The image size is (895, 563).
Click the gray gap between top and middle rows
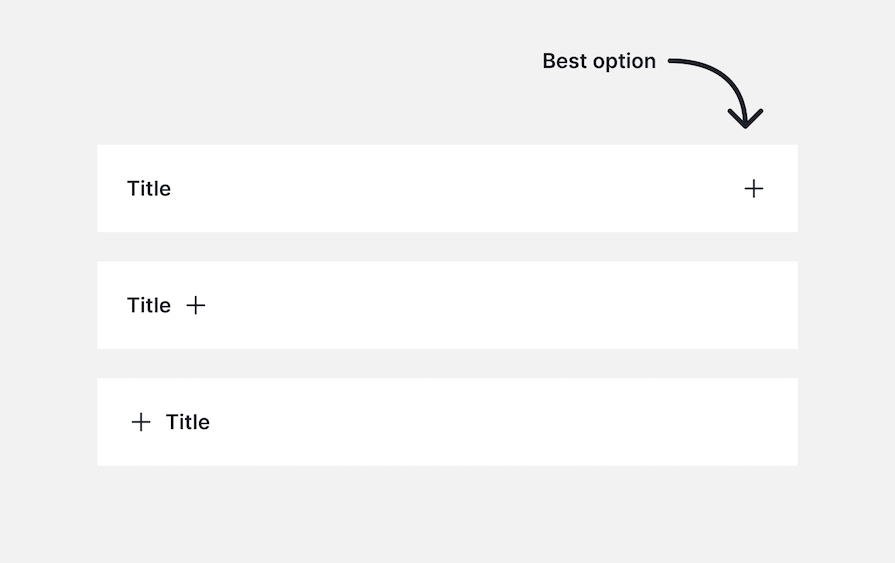point(447,247)
